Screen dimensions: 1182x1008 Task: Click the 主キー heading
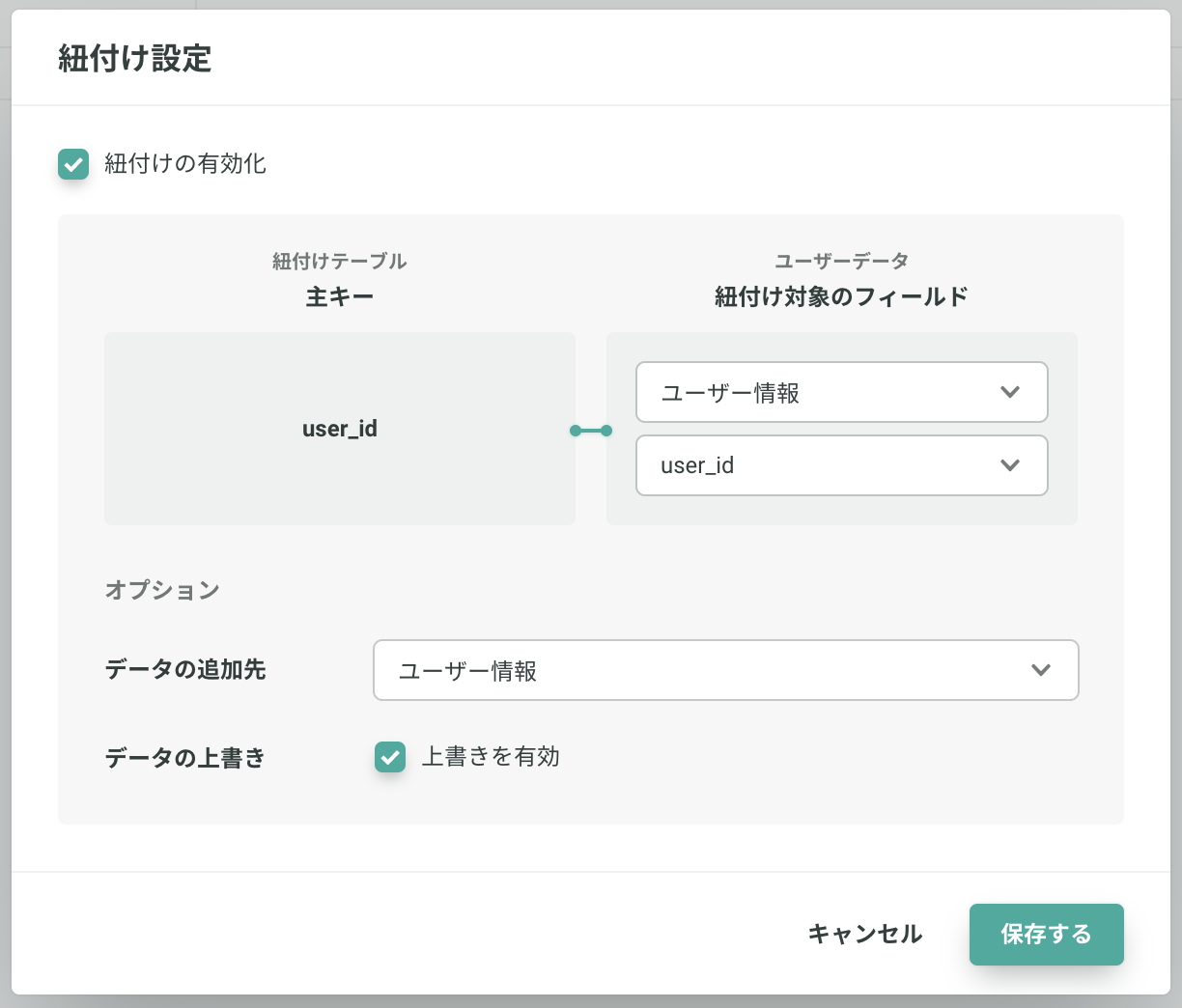340,296
